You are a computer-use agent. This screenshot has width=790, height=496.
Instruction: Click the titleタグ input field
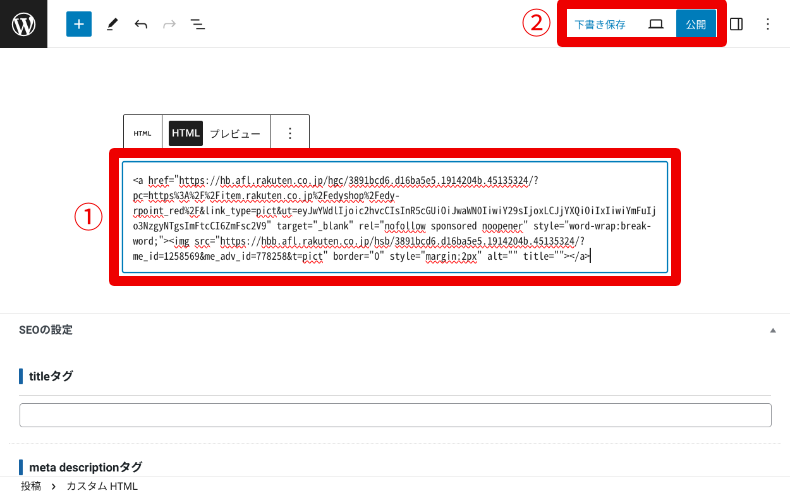point(396,415)
